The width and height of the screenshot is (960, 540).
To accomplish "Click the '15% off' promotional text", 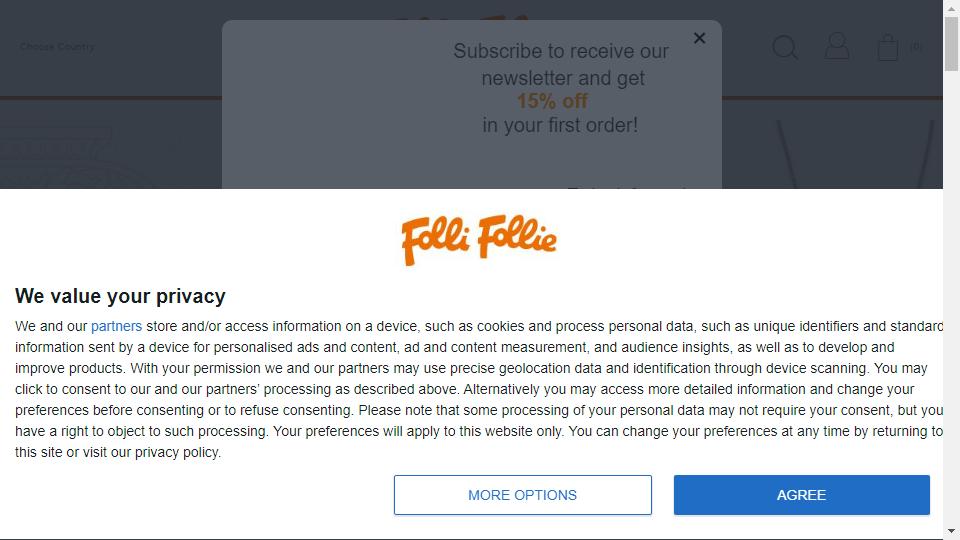I will pos(552,101).
